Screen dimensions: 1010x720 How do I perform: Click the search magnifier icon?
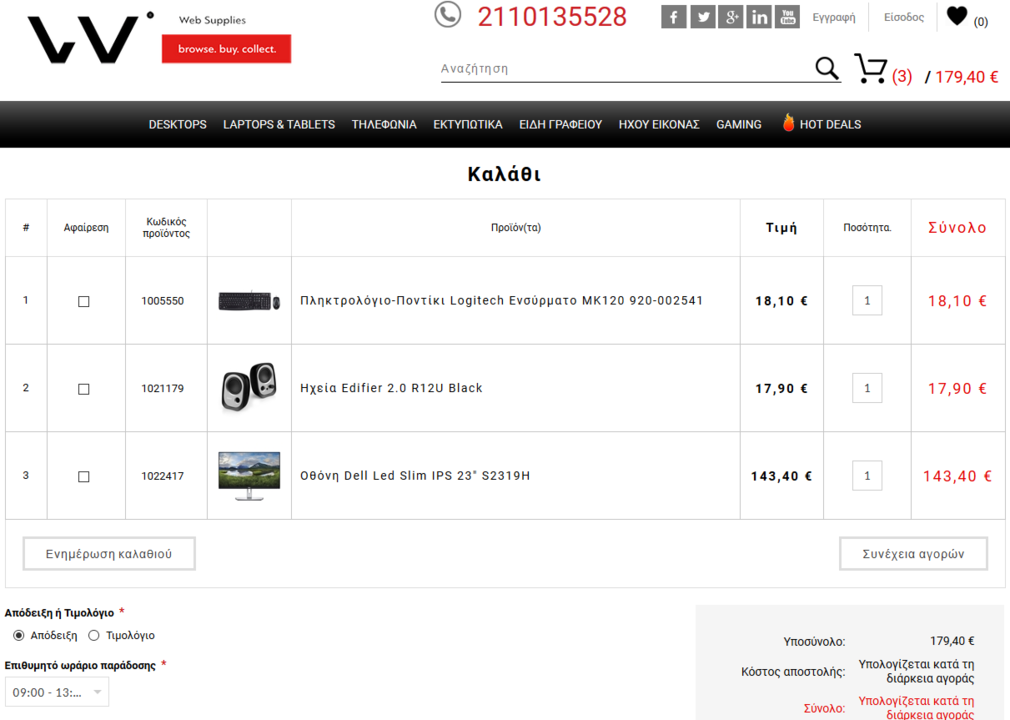(826, 68)
